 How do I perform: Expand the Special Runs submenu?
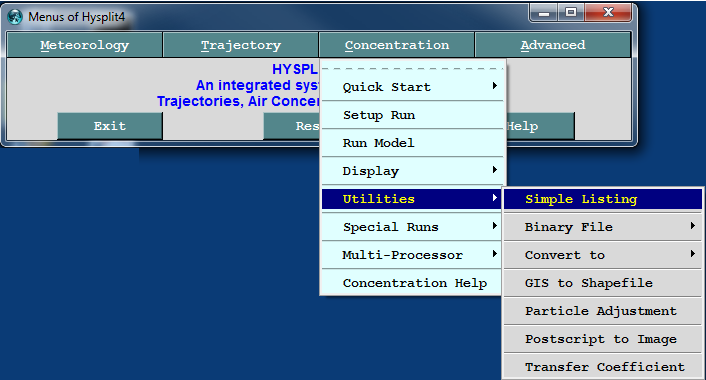coord(412,227)
